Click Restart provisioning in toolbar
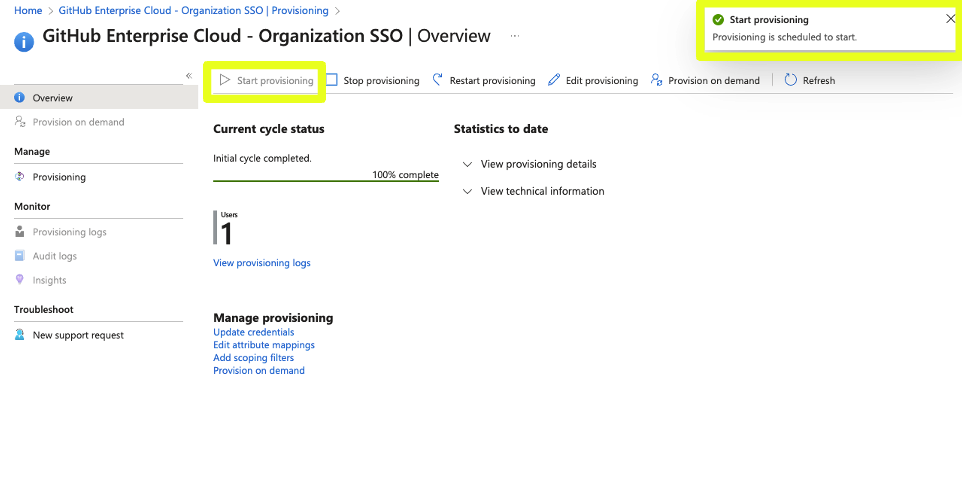The height and width of the screenshot is (485, 962). [492, 80]
